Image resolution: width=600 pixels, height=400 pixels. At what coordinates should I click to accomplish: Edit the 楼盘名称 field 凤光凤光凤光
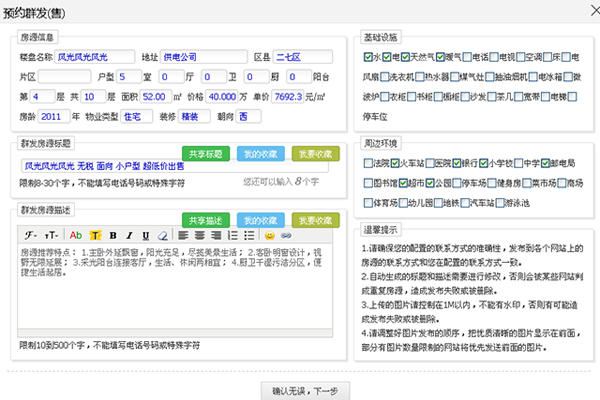(95, 57)
